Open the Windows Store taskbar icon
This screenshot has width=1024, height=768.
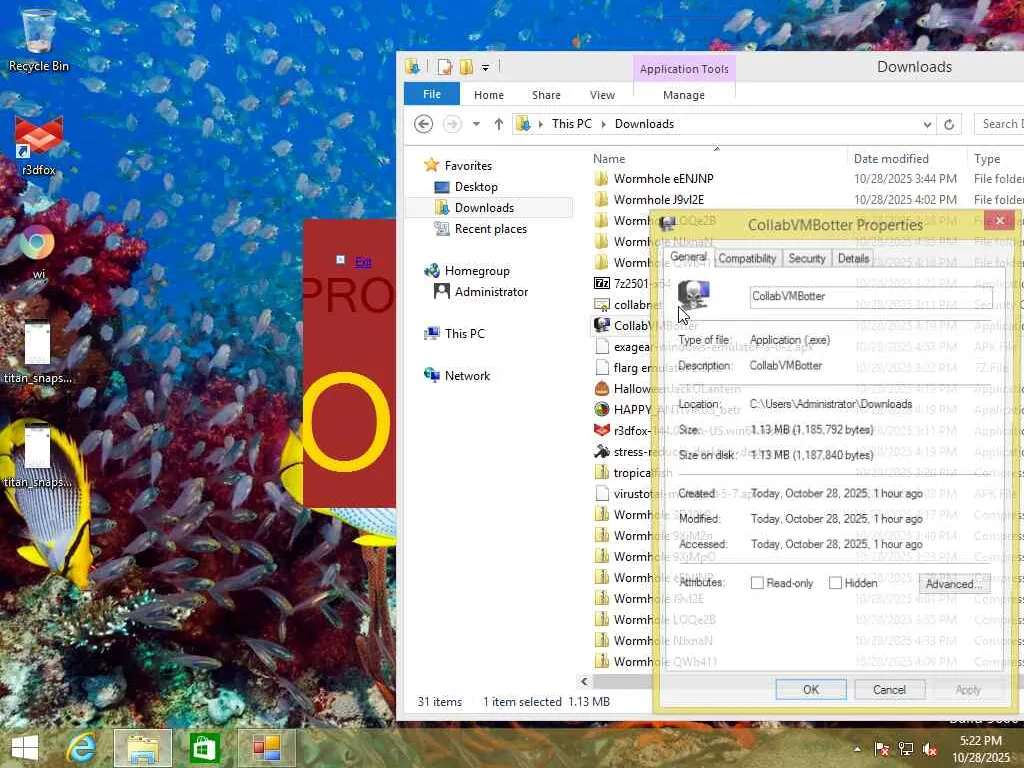tap(204, 748)
